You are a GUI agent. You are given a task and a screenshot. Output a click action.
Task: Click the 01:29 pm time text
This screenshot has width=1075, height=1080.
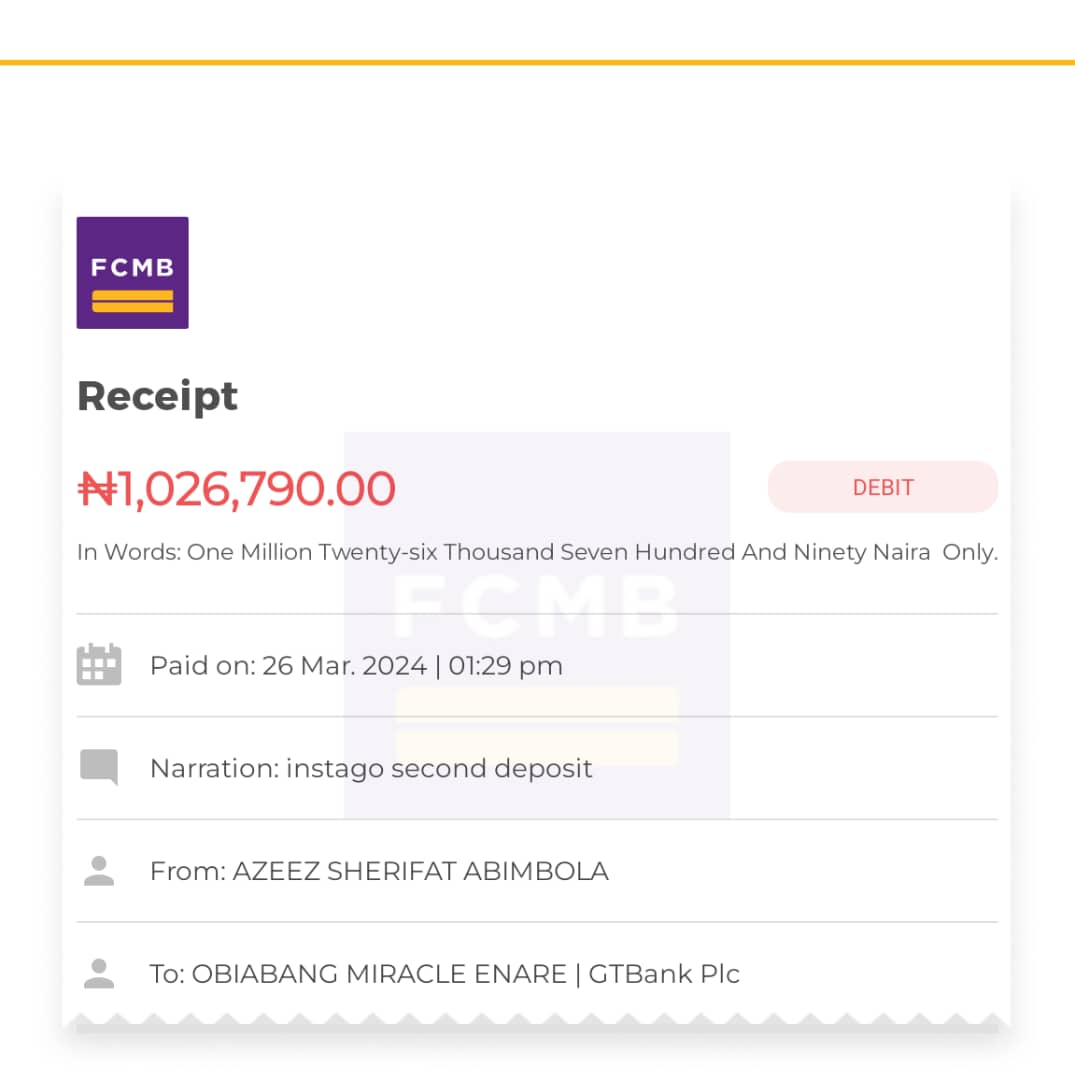(x=505, y=665)
